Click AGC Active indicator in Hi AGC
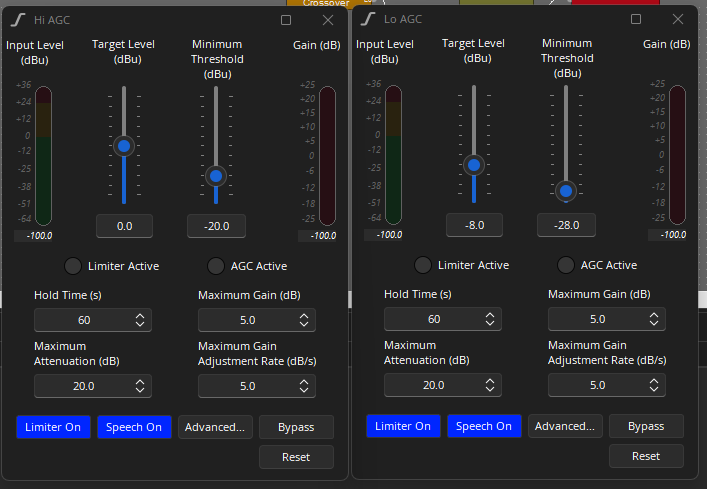707x489 pixels. tap(216, 266)
